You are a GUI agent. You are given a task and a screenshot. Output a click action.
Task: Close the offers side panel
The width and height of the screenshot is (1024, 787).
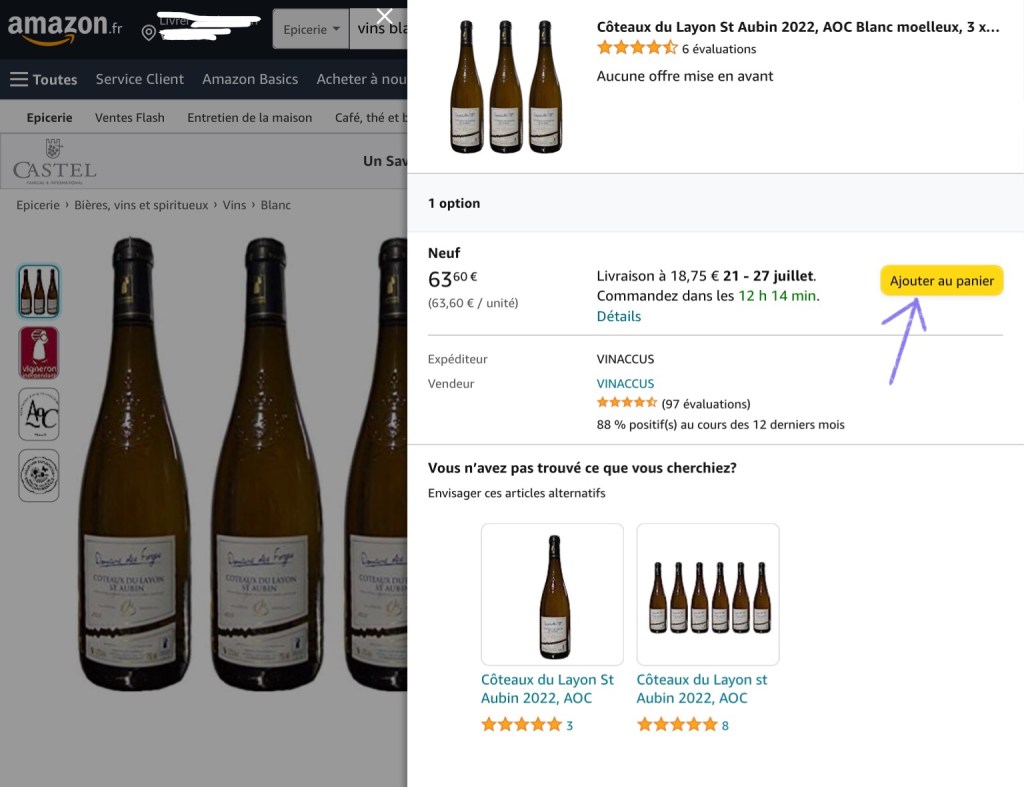pyautogui.click(x=384, y=16)
